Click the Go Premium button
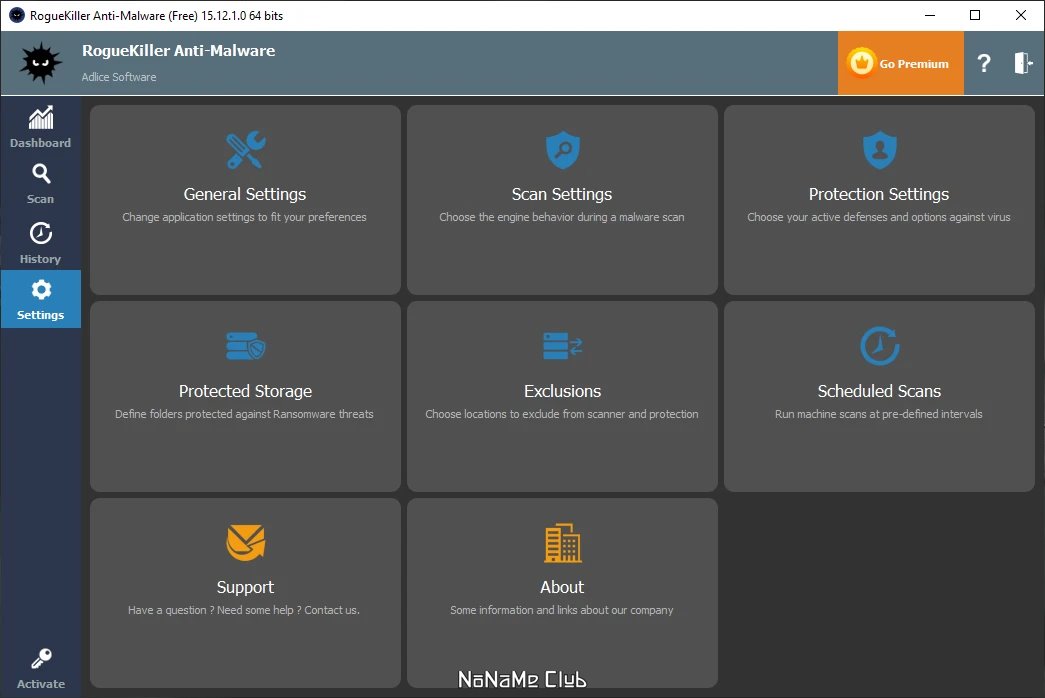The height and width of the screenshot is (698, 1045). (x=900, y=63)
